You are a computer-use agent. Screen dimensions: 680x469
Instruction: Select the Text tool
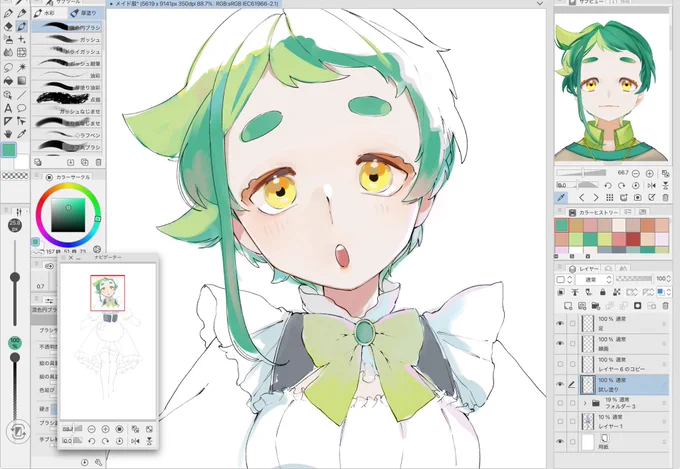coord(8,108)
